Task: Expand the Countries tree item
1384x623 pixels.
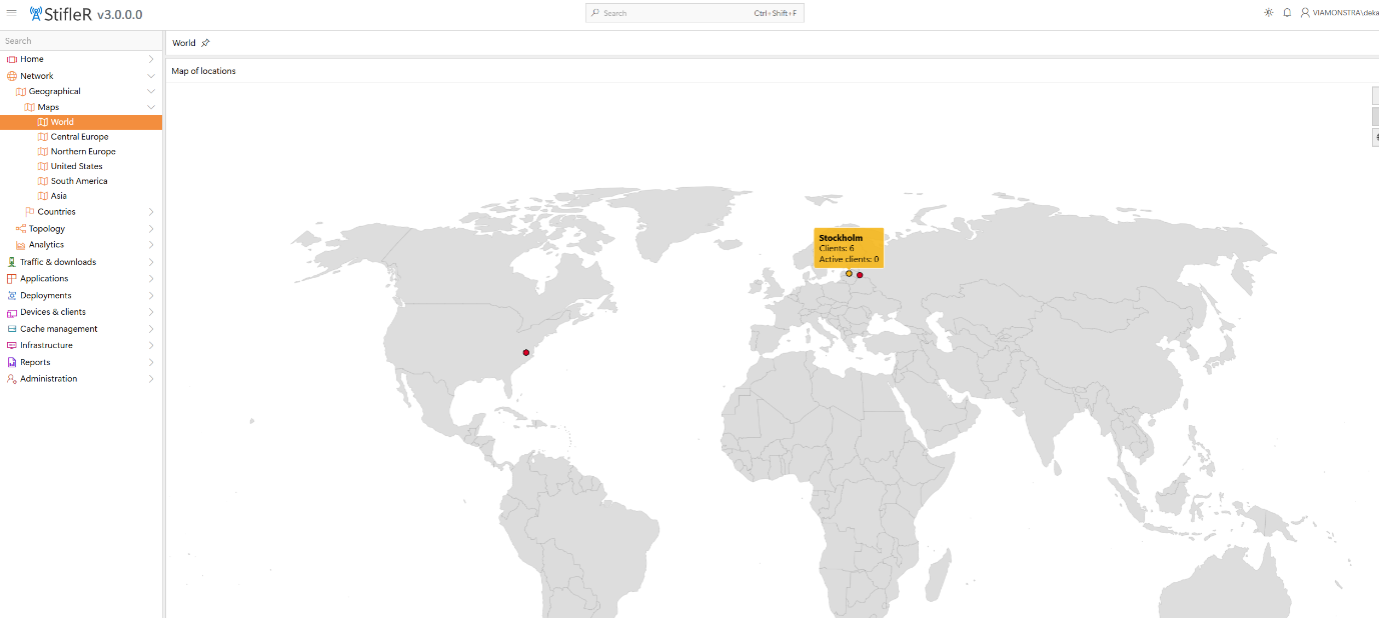Action: click(x=151, y=212)
